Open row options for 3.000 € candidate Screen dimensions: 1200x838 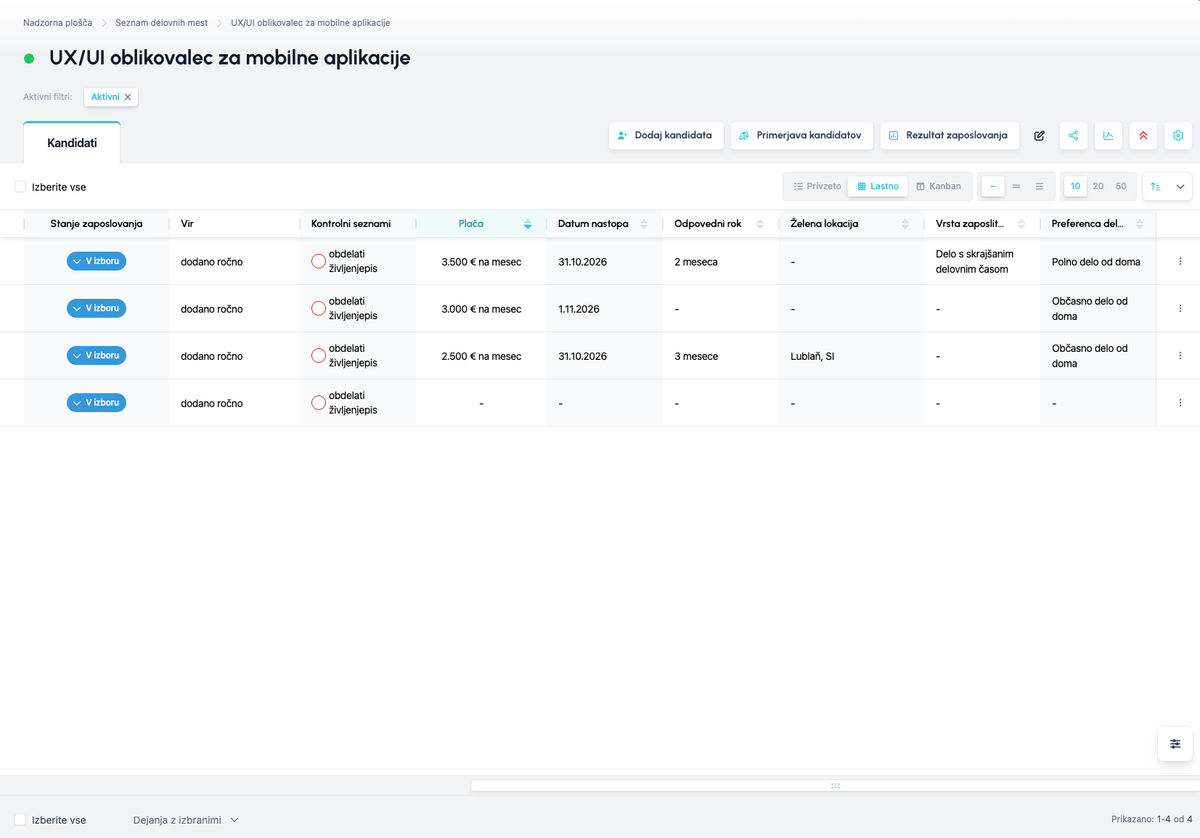coord(1180,309)
